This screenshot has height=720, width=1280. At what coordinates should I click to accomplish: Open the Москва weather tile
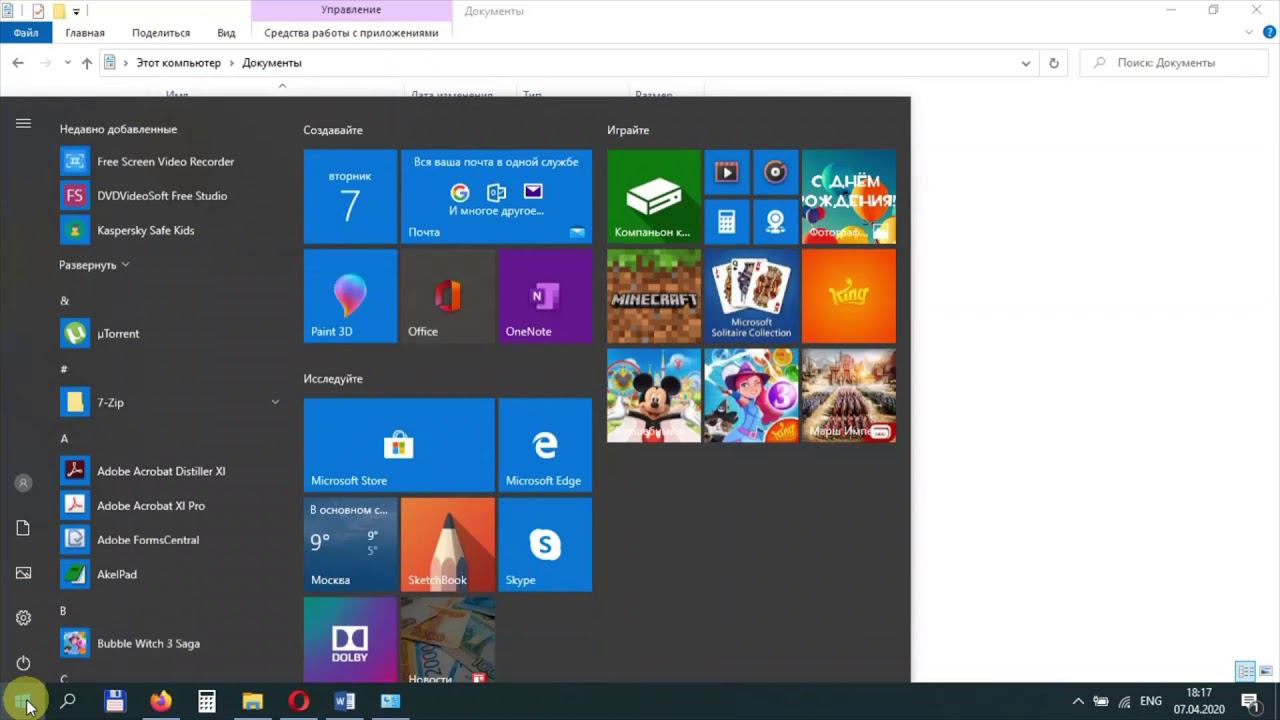coord(350,545)
